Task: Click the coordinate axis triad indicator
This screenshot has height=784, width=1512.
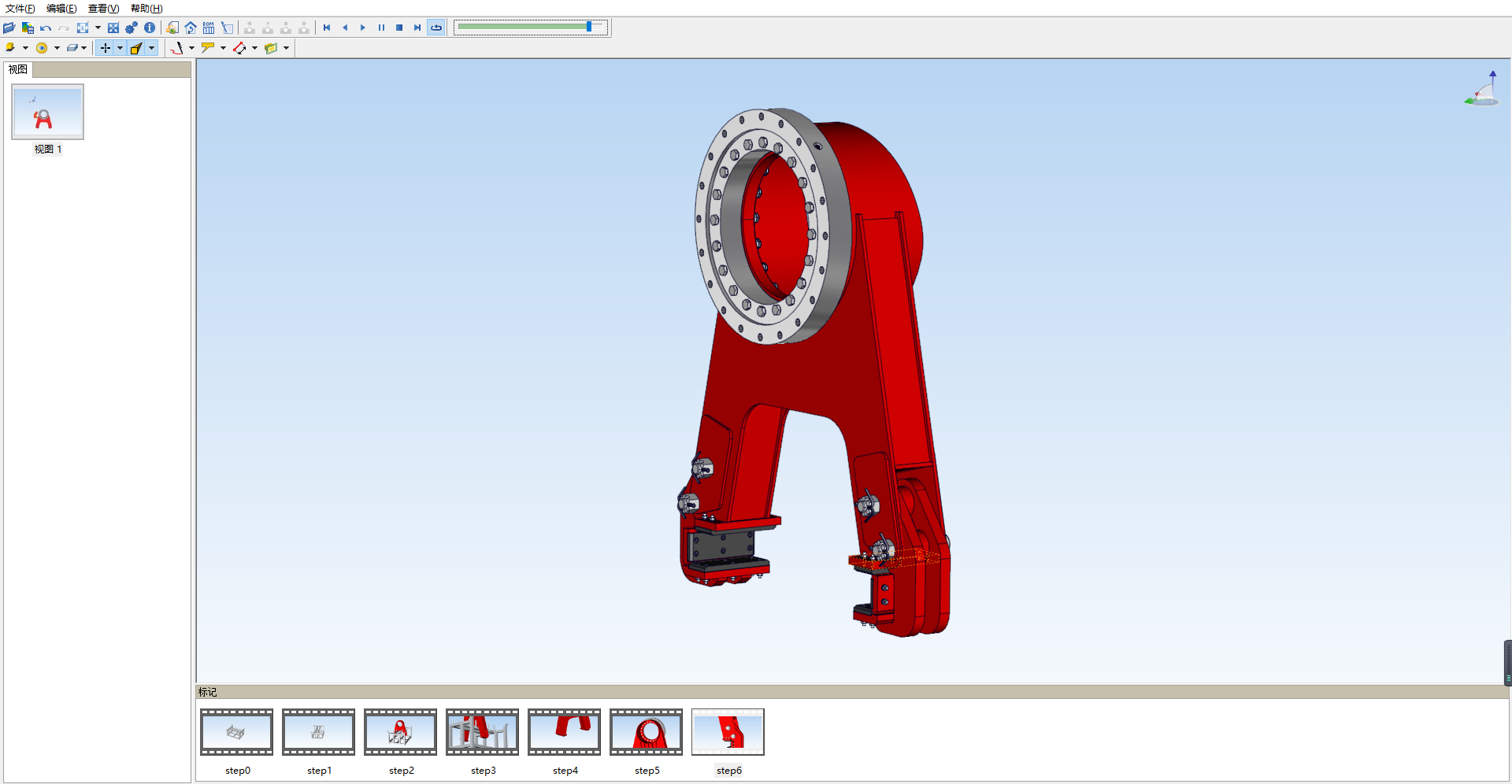Action: click(1482, 88)
